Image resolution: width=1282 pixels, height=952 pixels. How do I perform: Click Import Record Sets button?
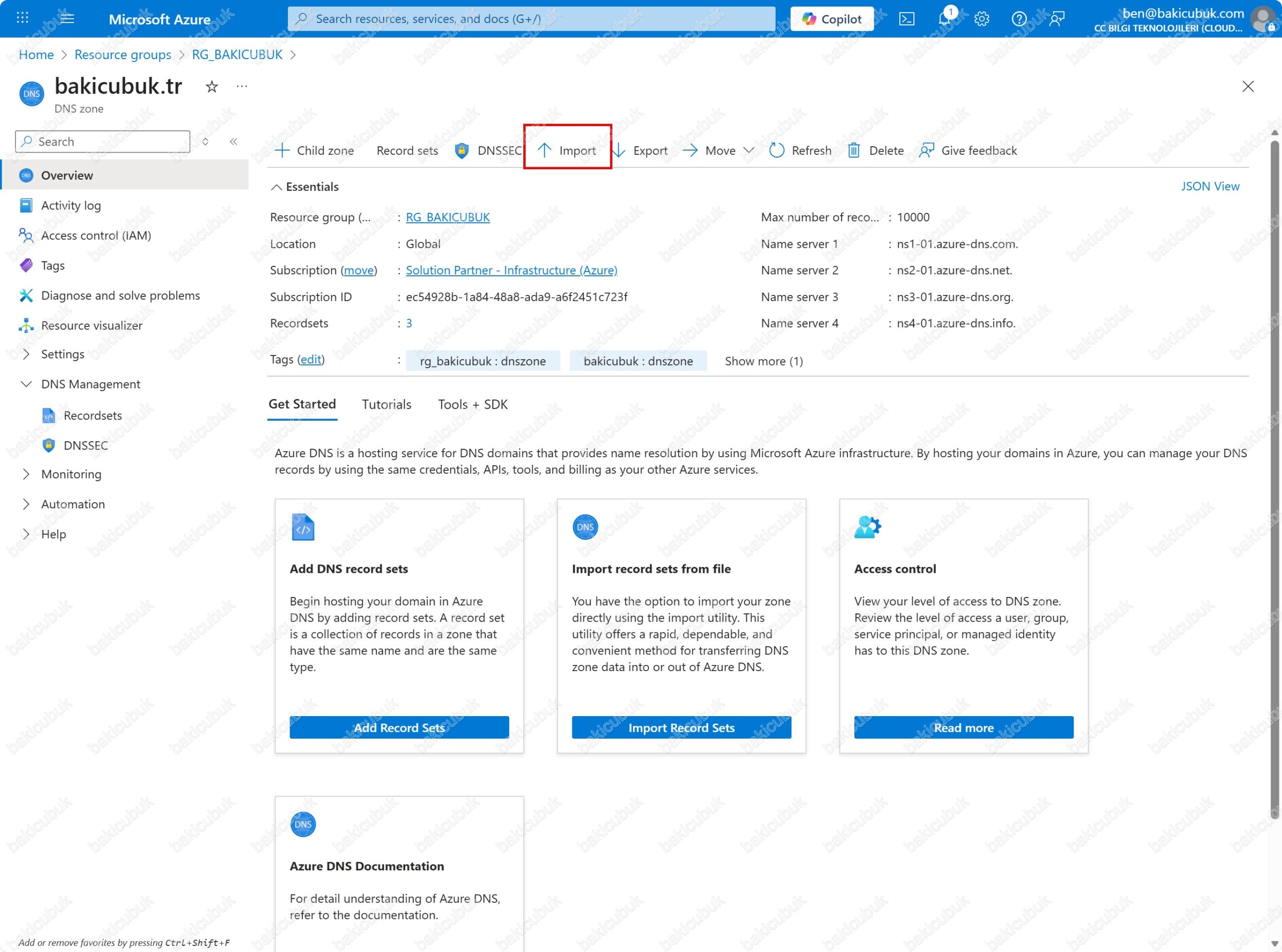coord(681,727)
